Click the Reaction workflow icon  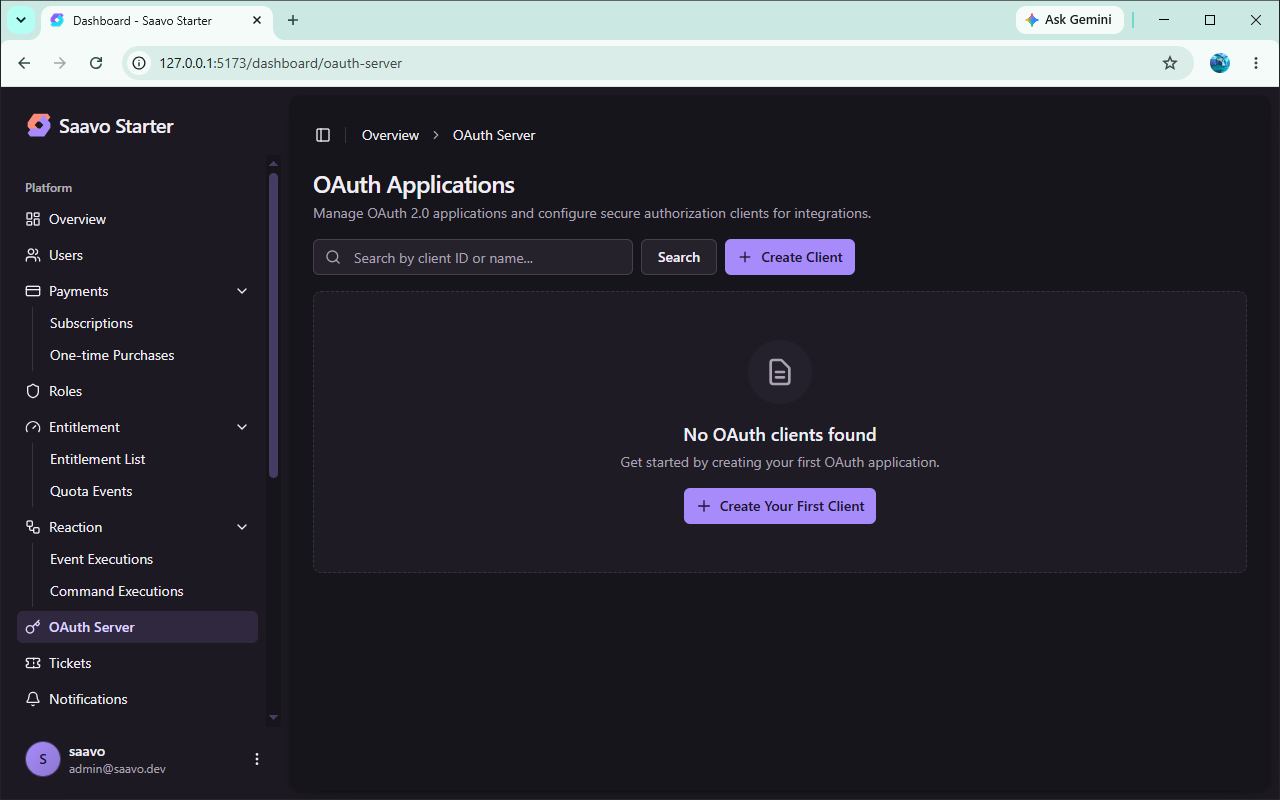33,527
